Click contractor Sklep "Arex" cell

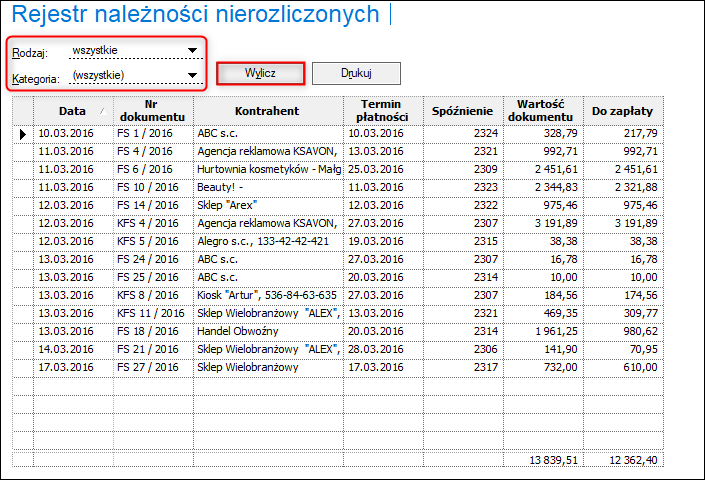pyautogui.click(x=268, y=206)
